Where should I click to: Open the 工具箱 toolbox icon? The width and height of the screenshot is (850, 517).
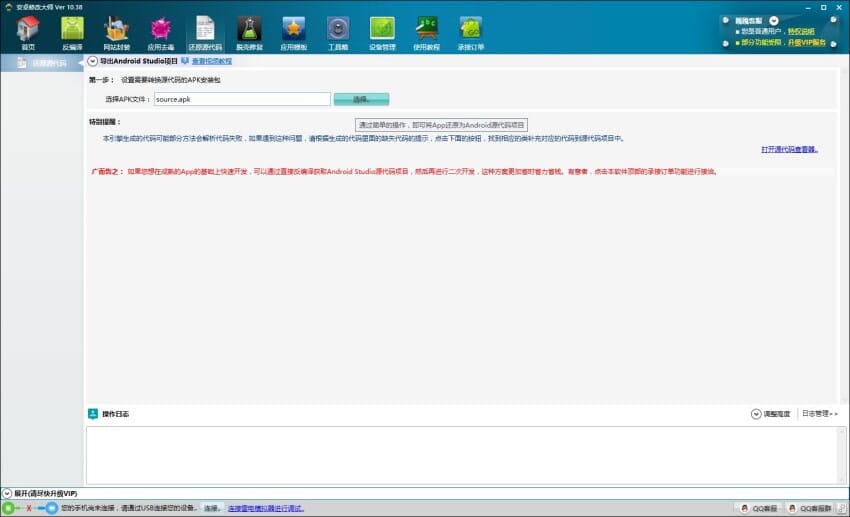(337, 31)
